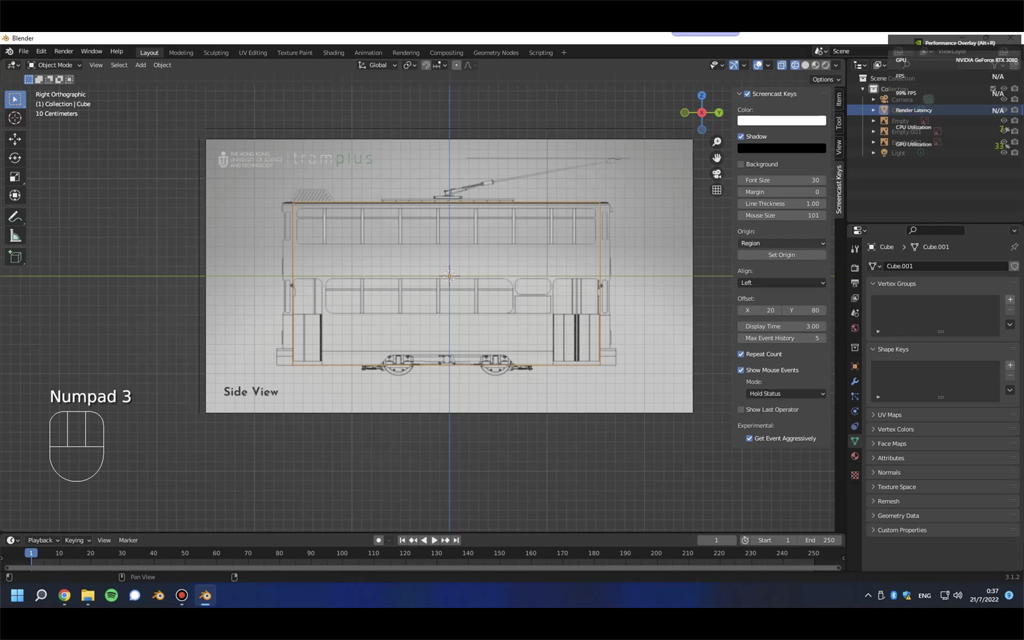
Task: Click the black Shadow color swatch
Action: tap(782, 148)
